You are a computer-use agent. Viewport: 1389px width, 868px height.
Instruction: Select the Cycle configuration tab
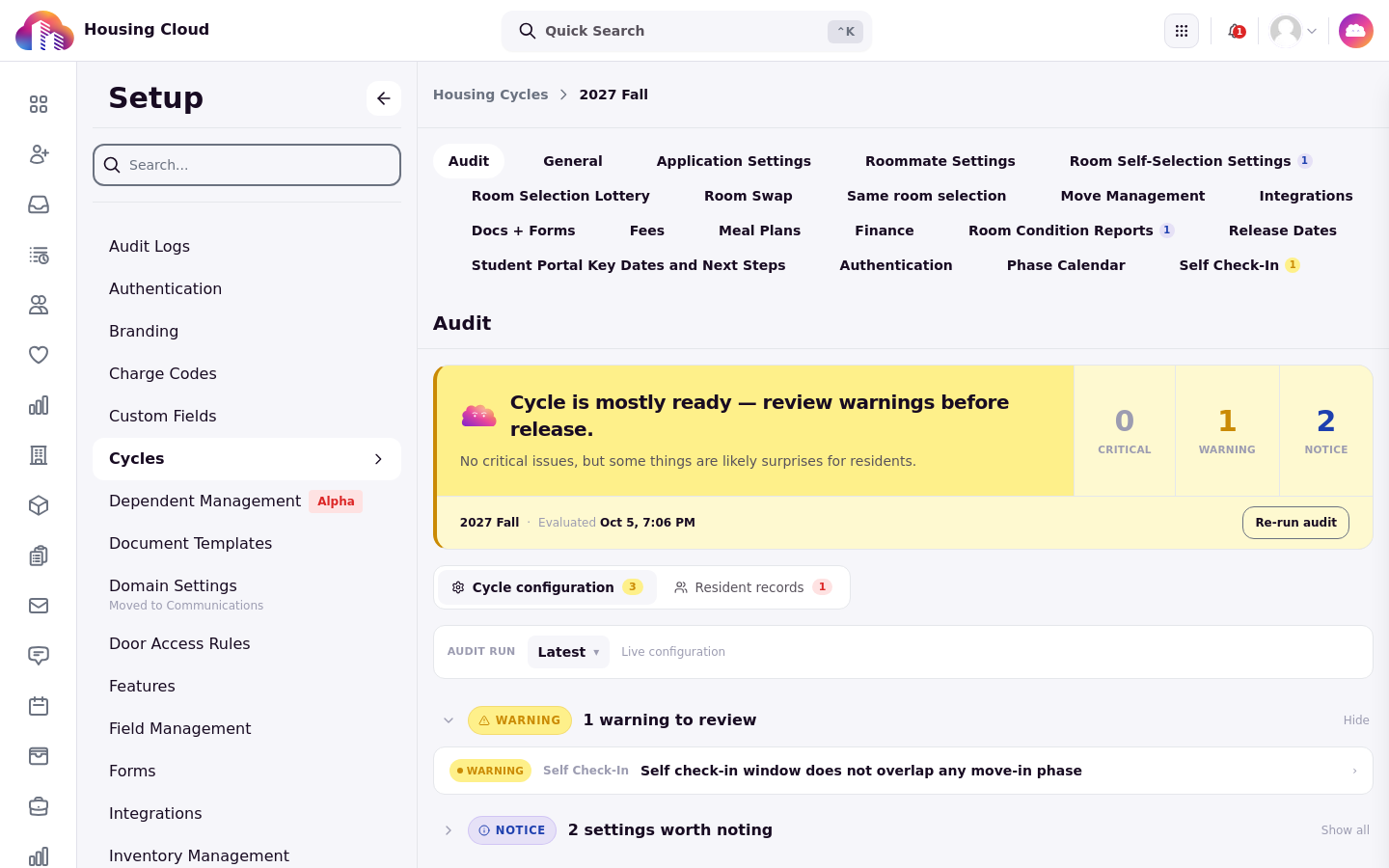(x=548, y=587)
